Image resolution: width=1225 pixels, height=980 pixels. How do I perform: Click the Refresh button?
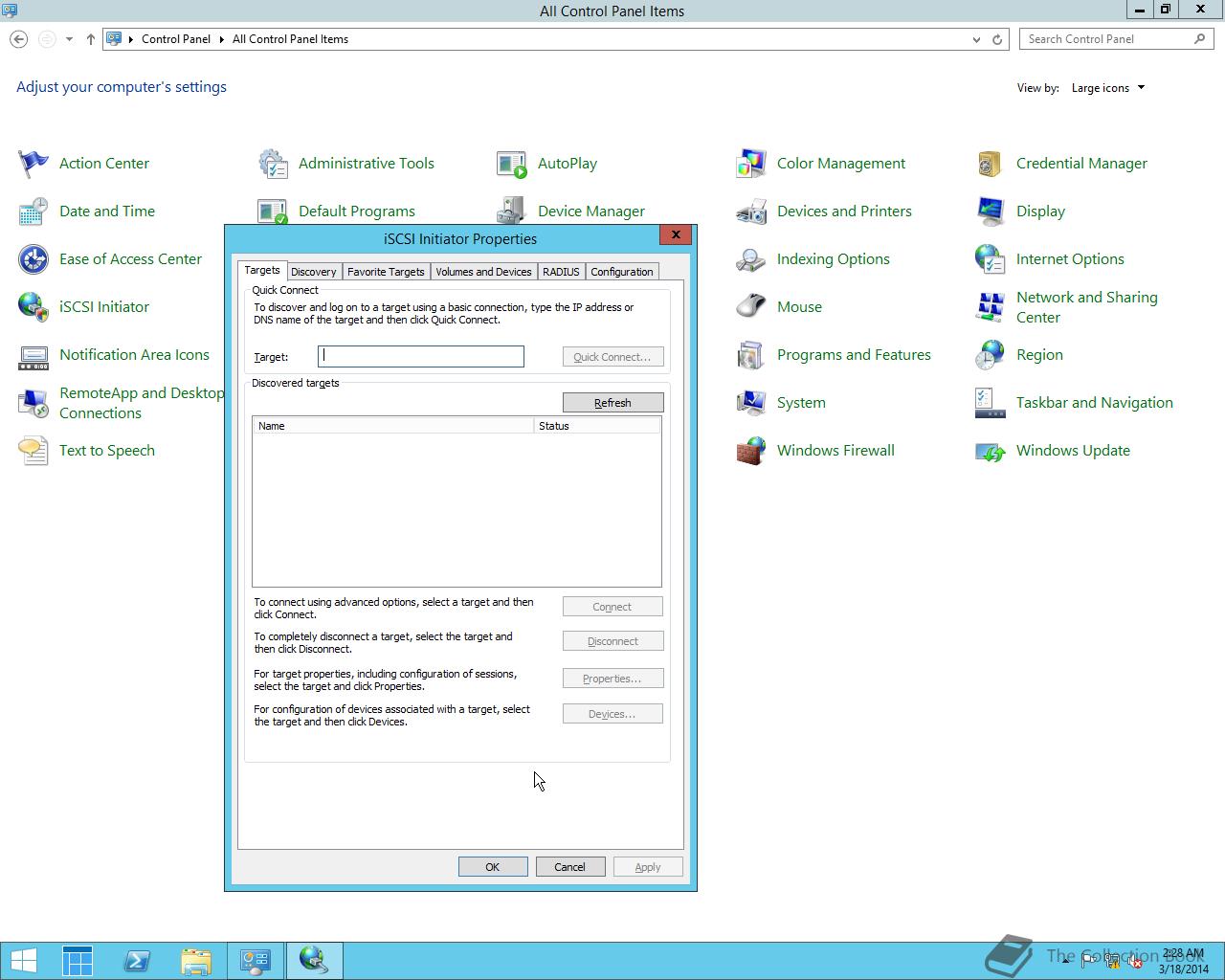(x=612, y=403)
